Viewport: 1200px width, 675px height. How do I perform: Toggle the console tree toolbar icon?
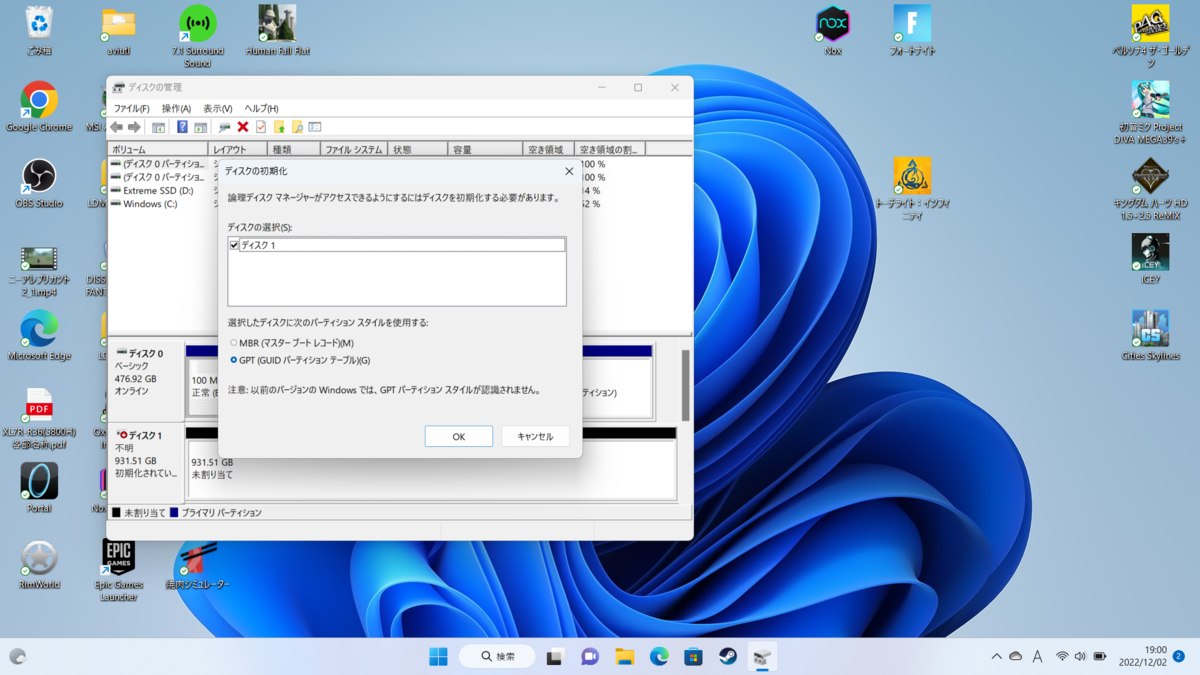[158, 127]
